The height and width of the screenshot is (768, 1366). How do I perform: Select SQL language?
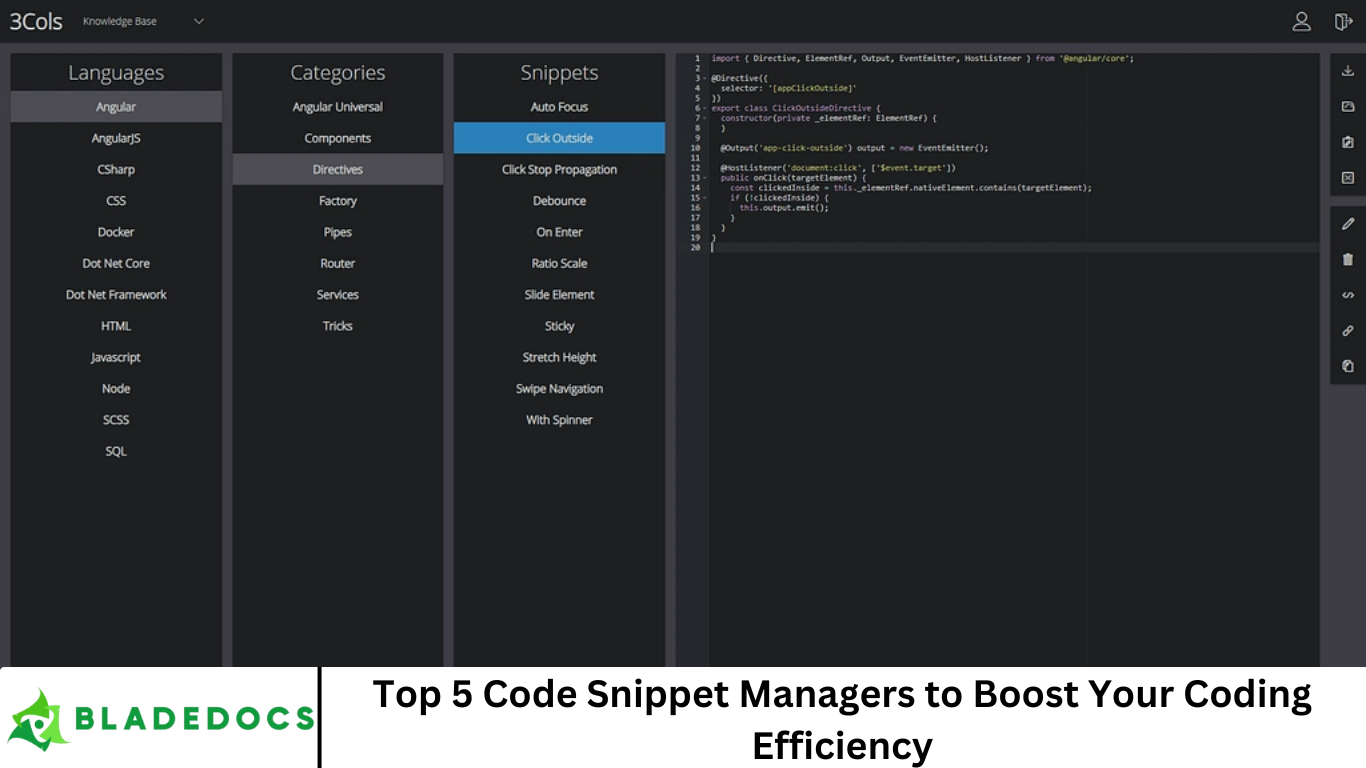[x=116, y=451]
